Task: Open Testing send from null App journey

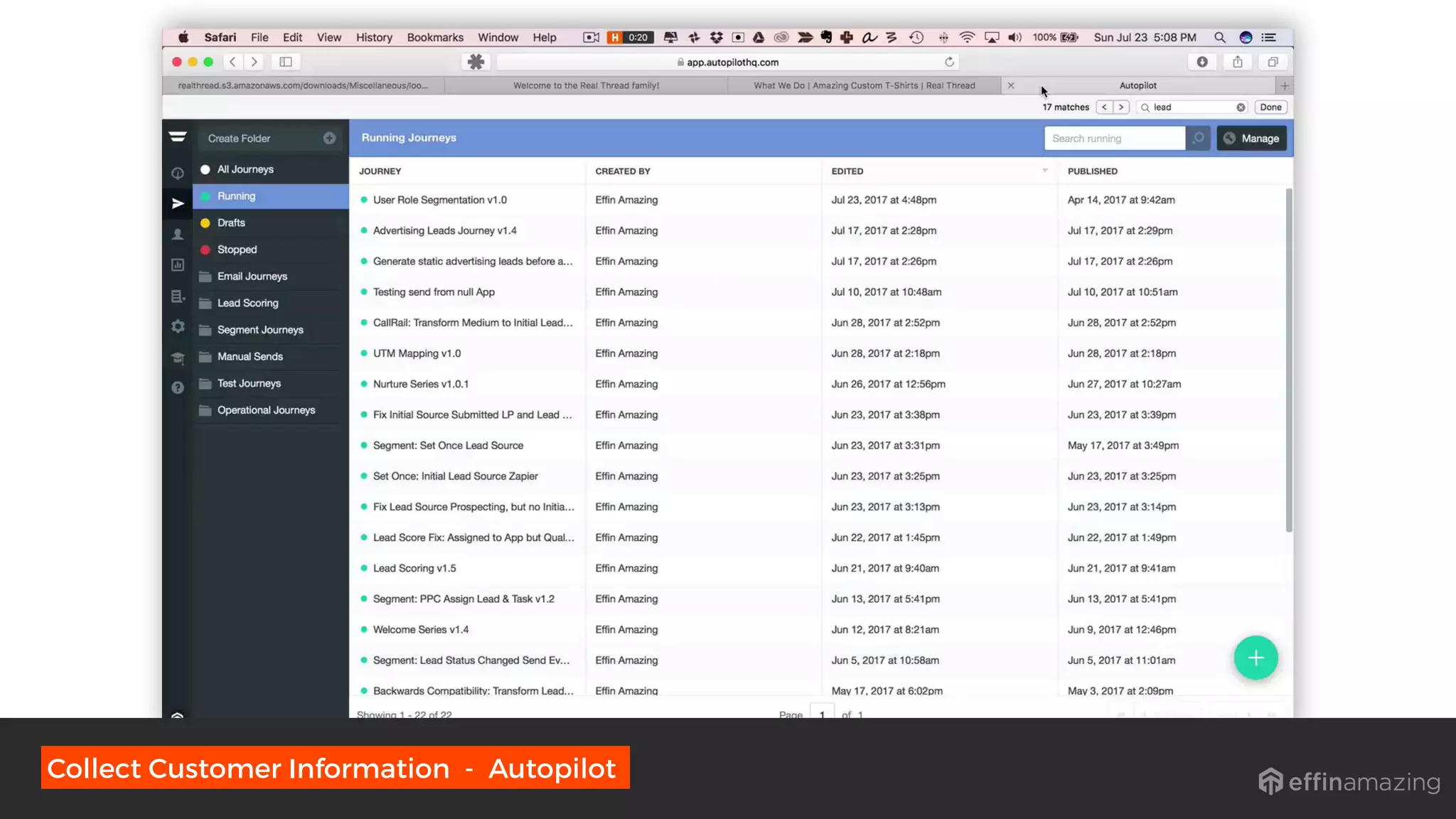Action: pyautogui.click(x=434, y=291)
